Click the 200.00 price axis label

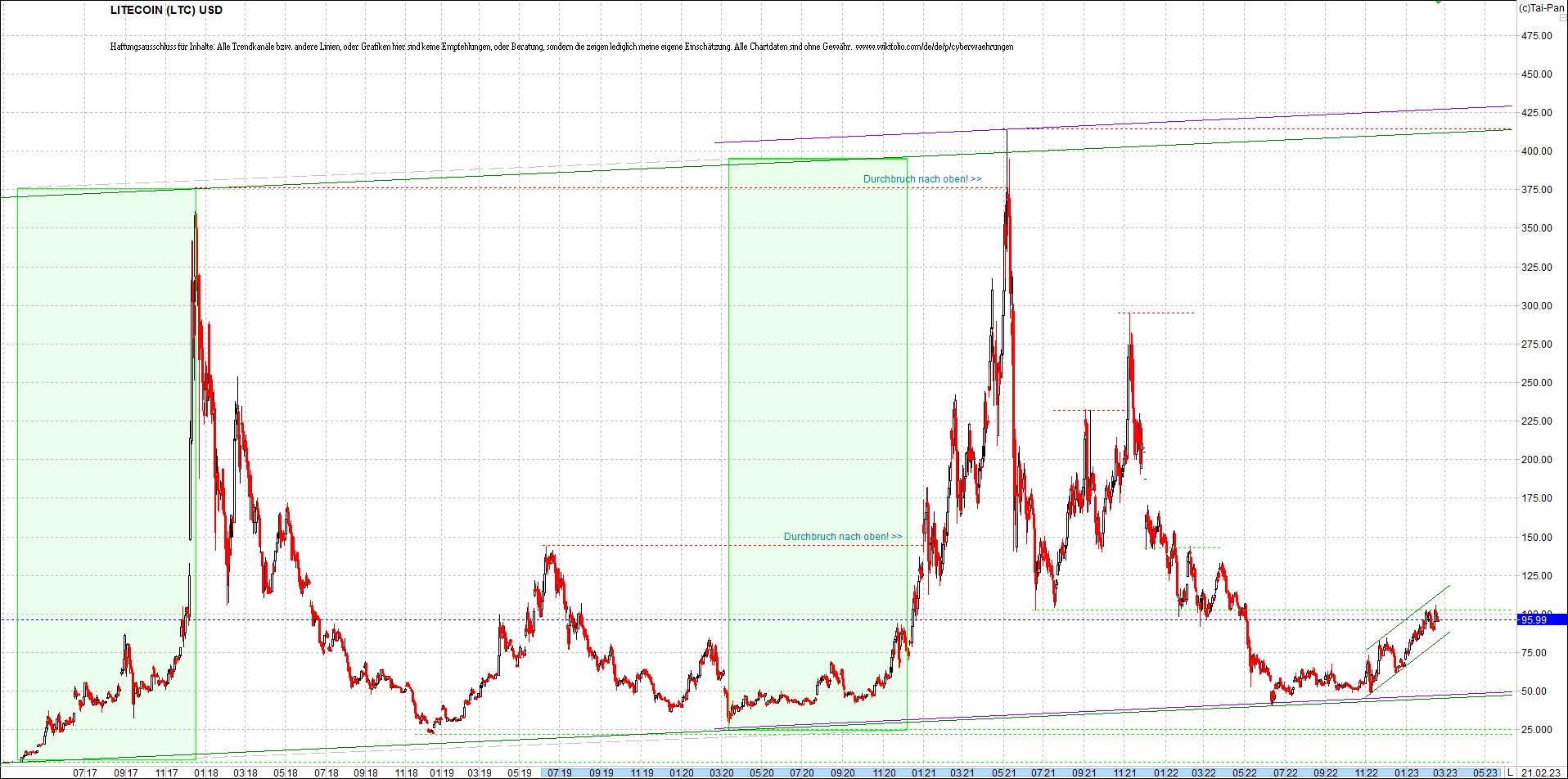point(1536,459)
